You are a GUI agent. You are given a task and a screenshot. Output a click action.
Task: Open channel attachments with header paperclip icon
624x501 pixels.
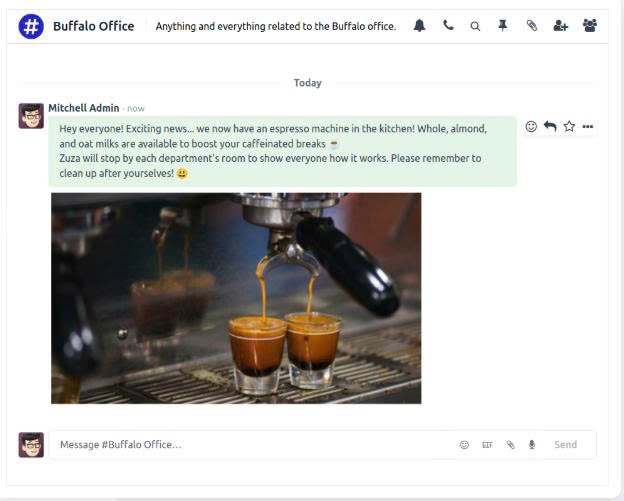(x=532, y=26)
